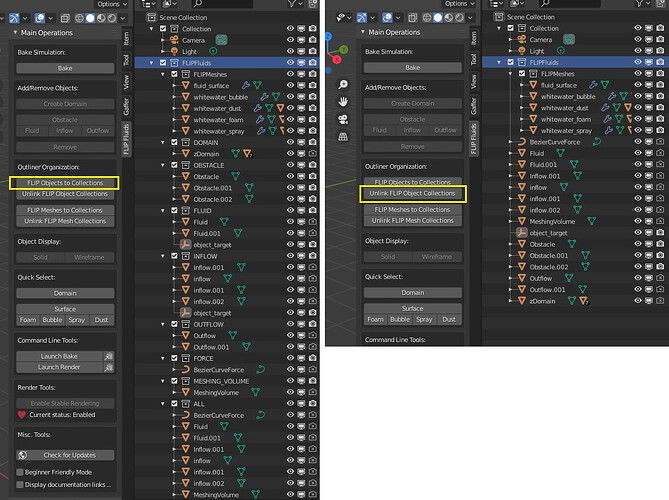This screenshot has height=500, width=669.
Task: Select the FLIPFluids collection row in left outliner
Action: (x=227, y=63)
